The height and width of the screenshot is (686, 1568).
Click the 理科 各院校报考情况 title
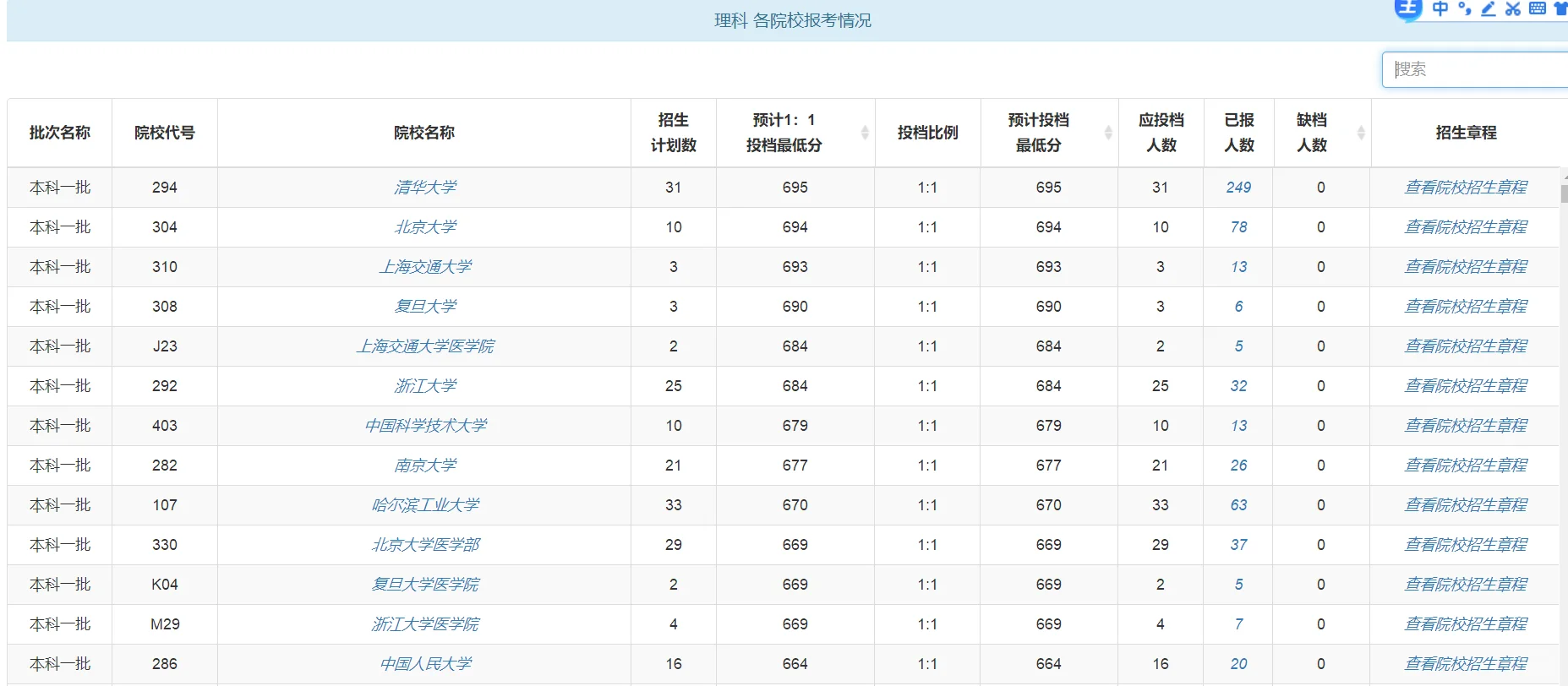(x=793, y=20)
